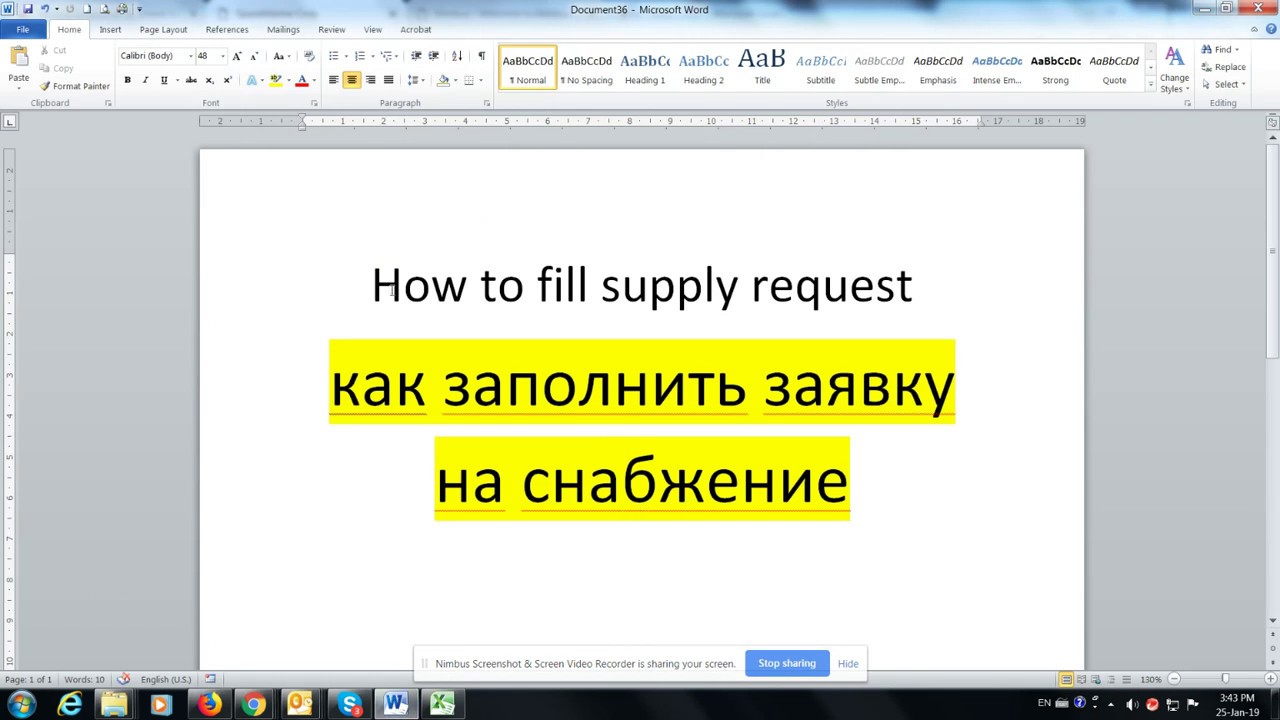
Task: Toggle Show/Hide paragraph marks
Action: point(481,56)
